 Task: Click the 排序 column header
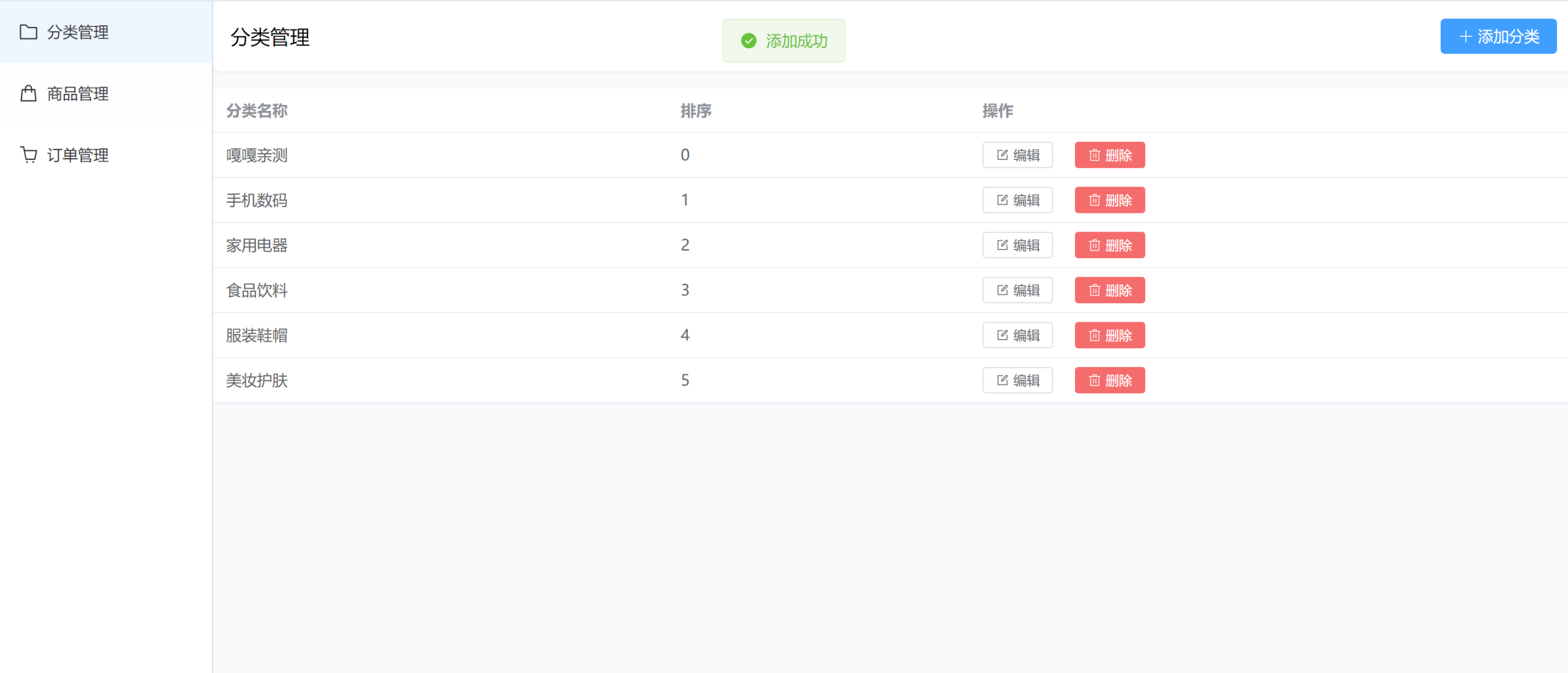coord(696,111)
